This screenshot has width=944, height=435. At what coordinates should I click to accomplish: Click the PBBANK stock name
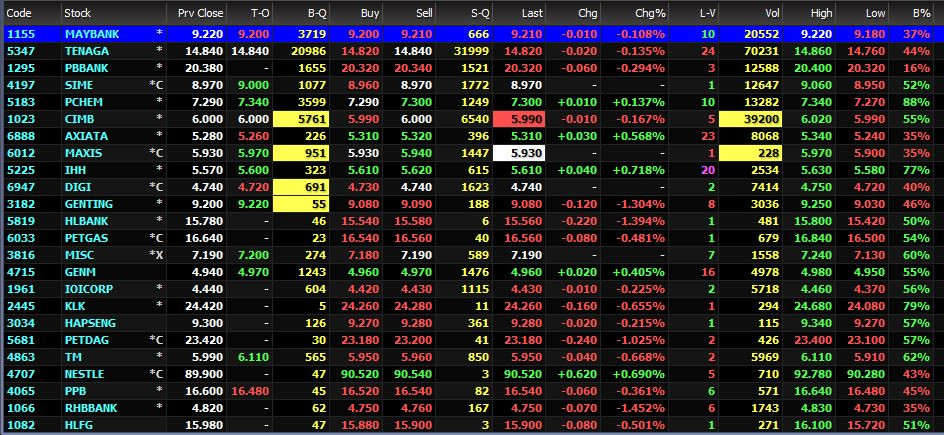tap(86, 68)
